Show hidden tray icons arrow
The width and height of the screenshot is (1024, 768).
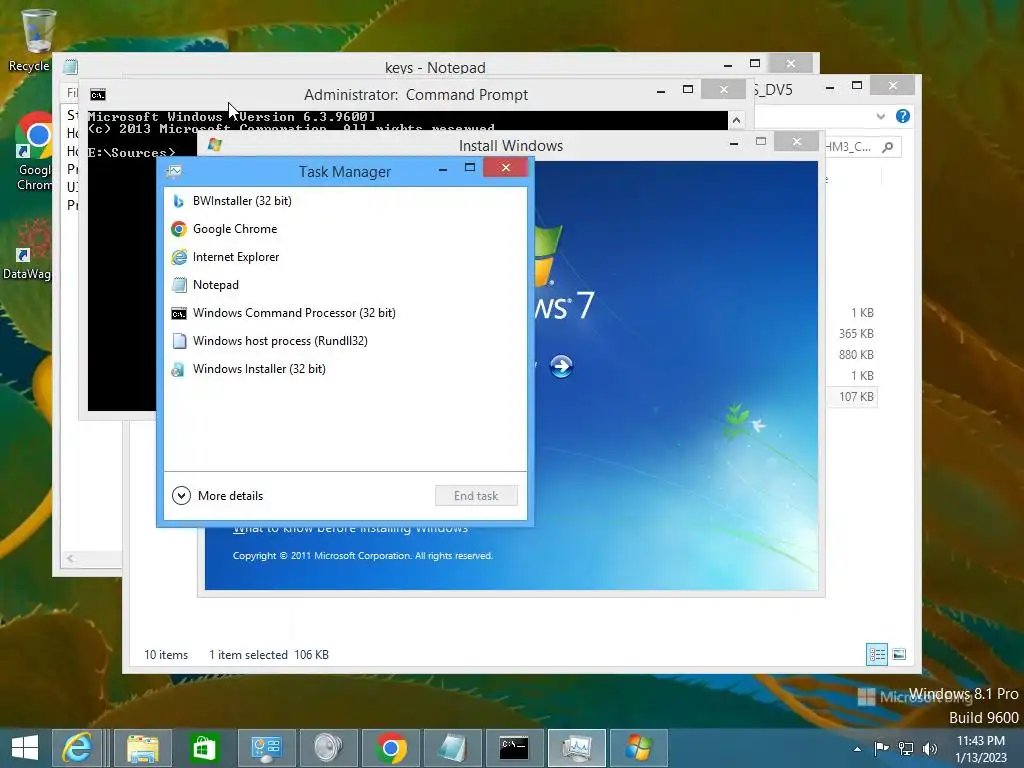857,749
